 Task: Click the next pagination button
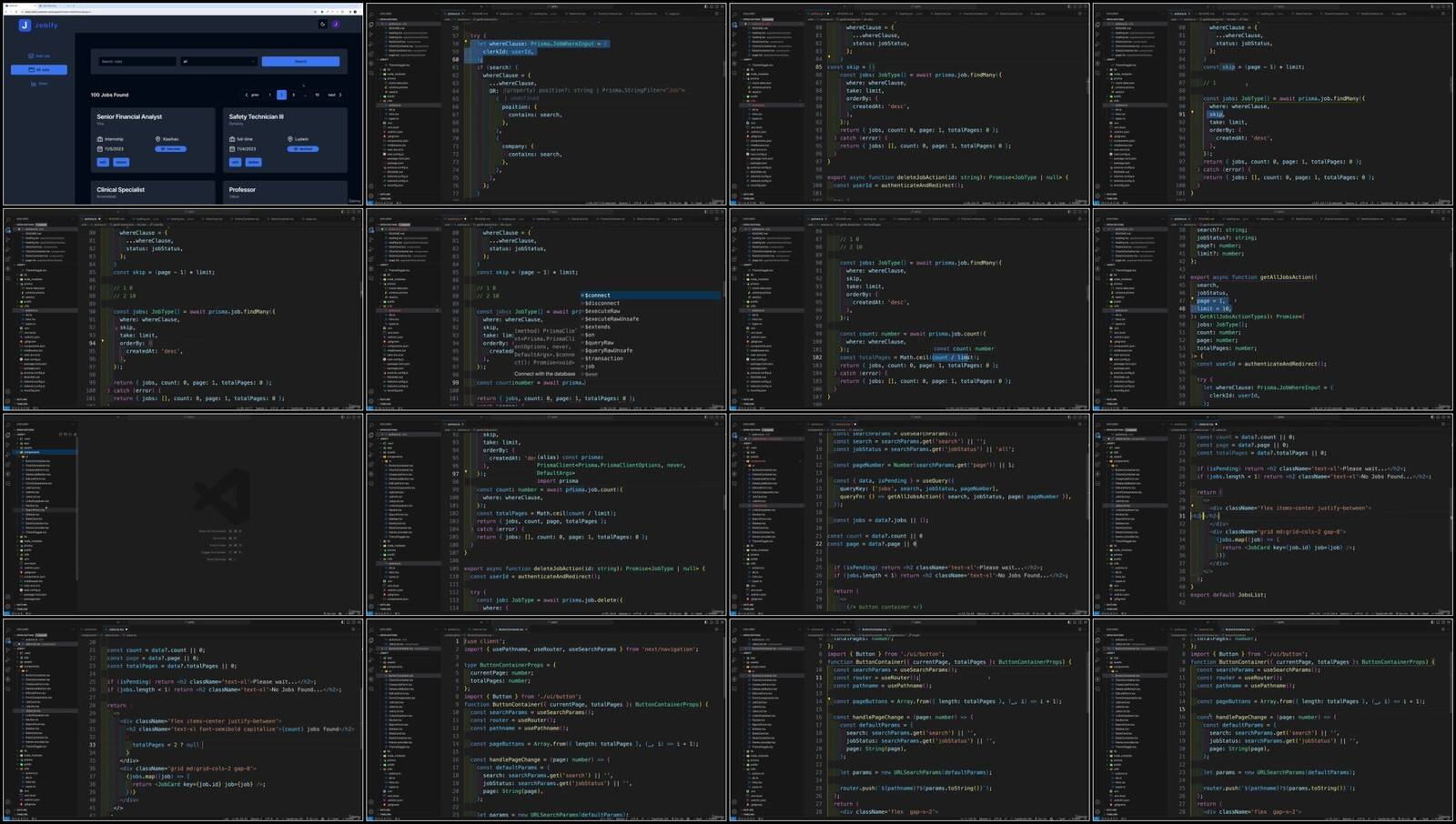click(x=334, y=95)
